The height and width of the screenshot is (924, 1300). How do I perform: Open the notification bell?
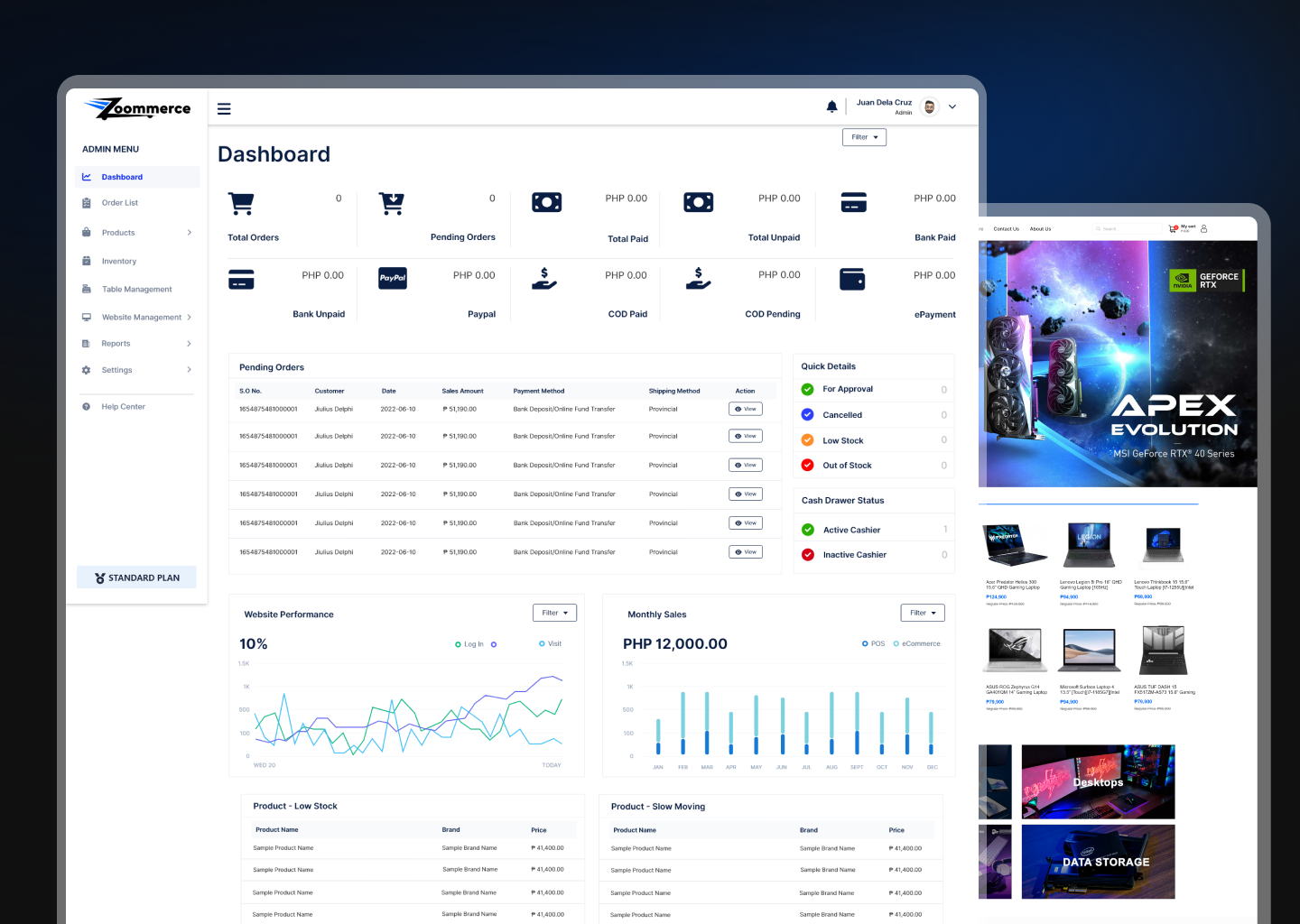[x=831, y=106]
